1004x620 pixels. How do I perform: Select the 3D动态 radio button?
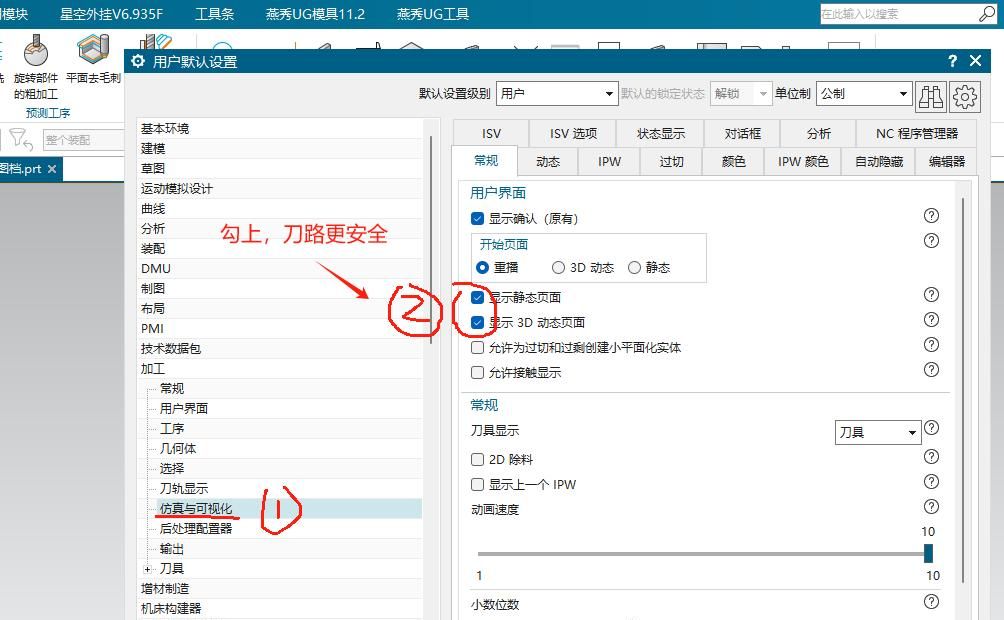click(x=557, y=266)
